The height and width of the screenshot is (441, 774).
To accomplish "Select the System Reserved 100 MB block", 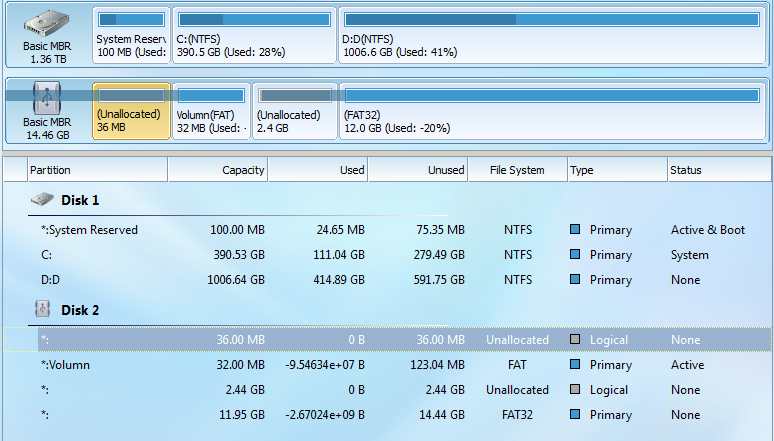I will pyautogui.click(x=132, y=36).
